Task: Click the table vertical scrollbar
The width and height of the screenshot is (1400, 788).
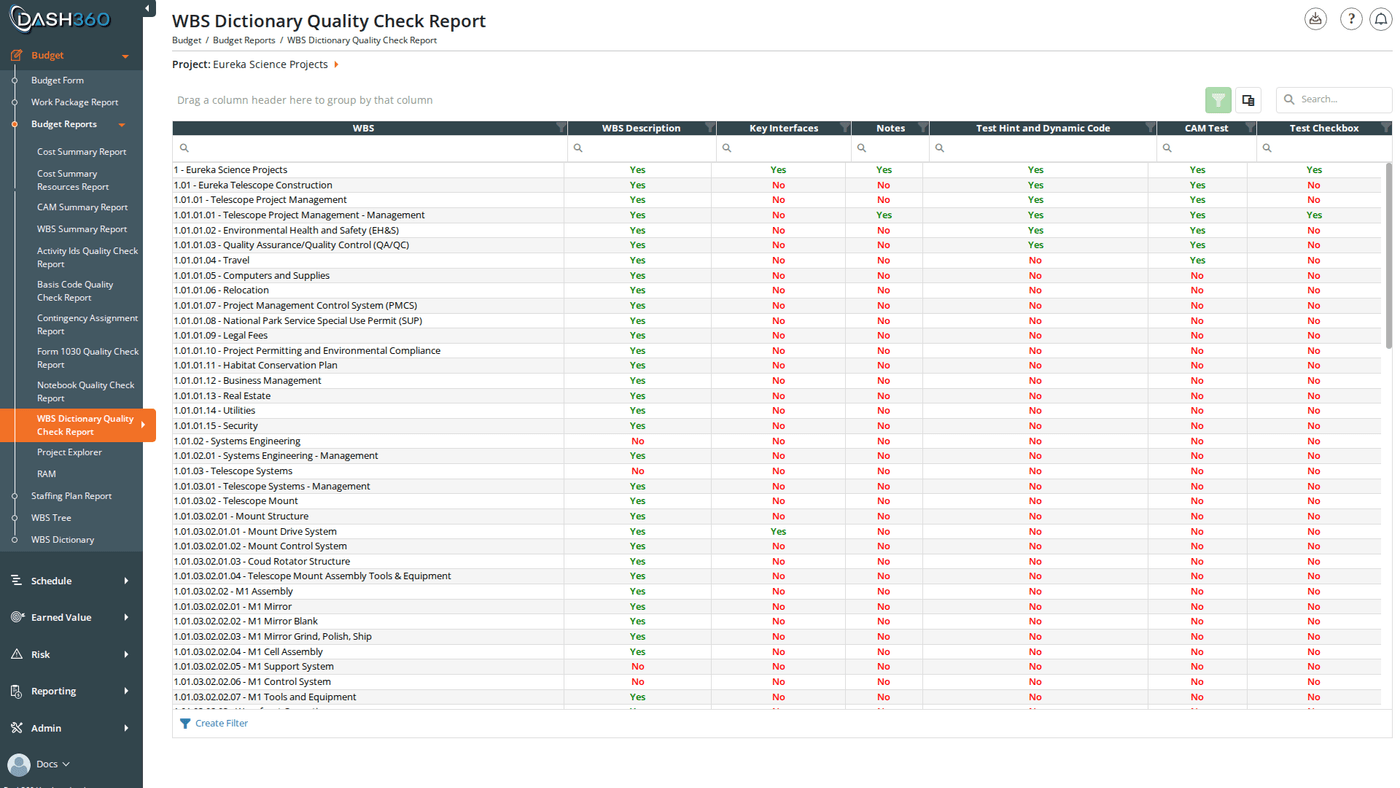Action: click(x=1387, y=255)
